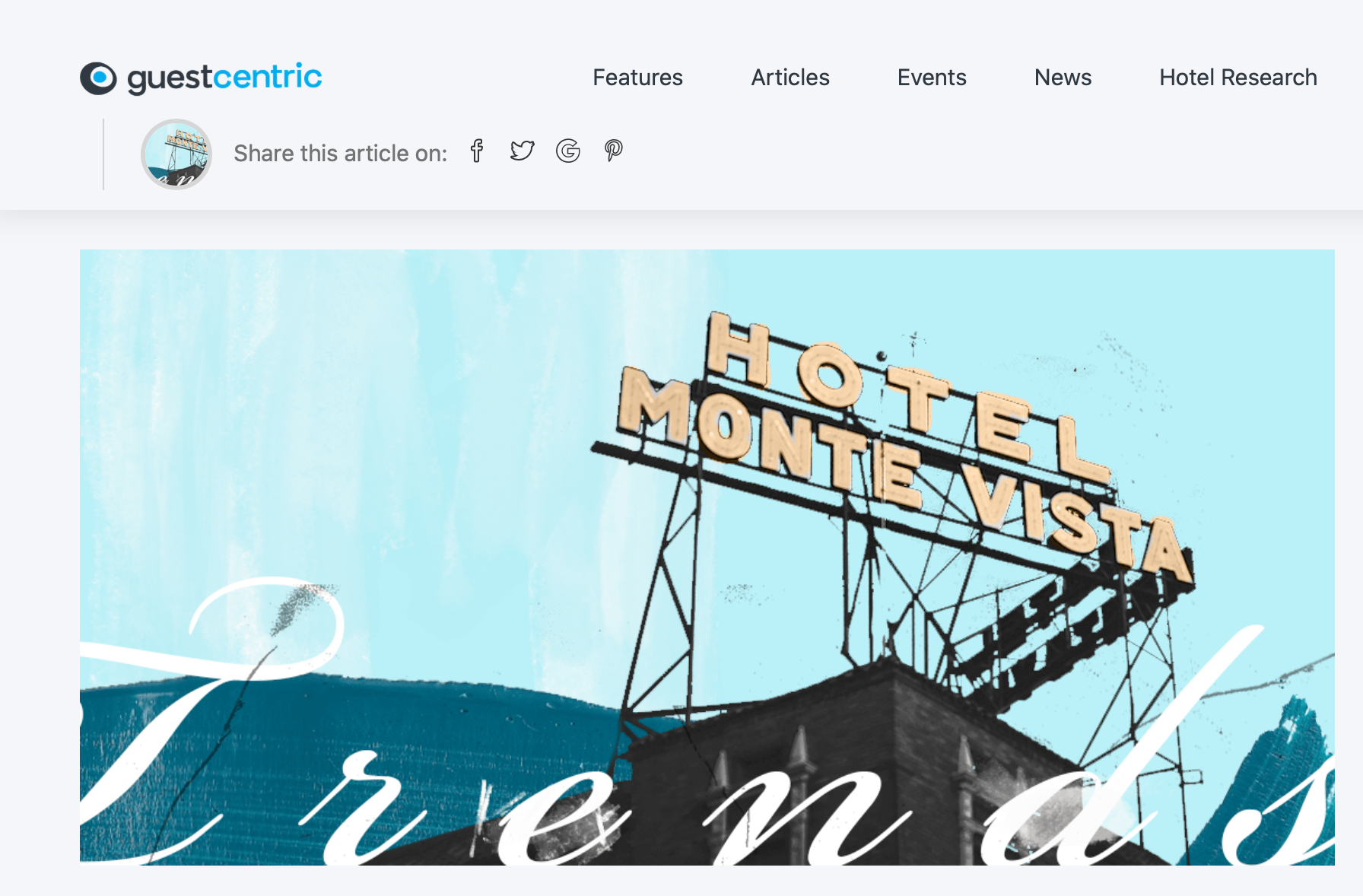This screenshot has height=896, width=1363.
Task: Click the dark rooftop building in the image
Action: [875, 761]
